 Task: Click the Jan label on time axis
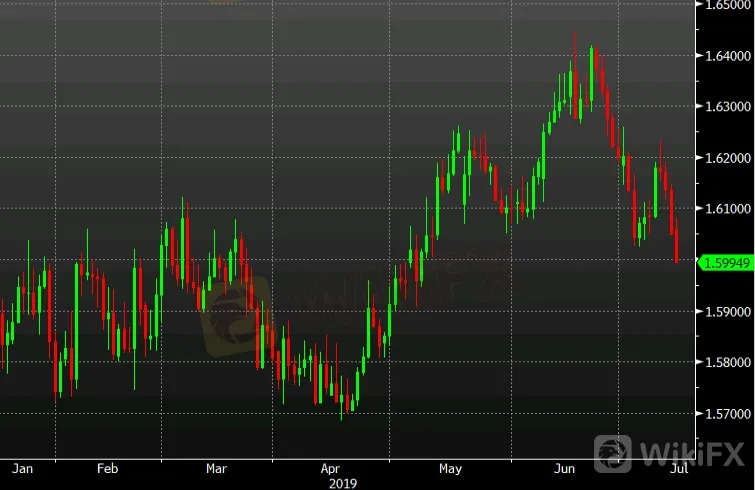22,469
